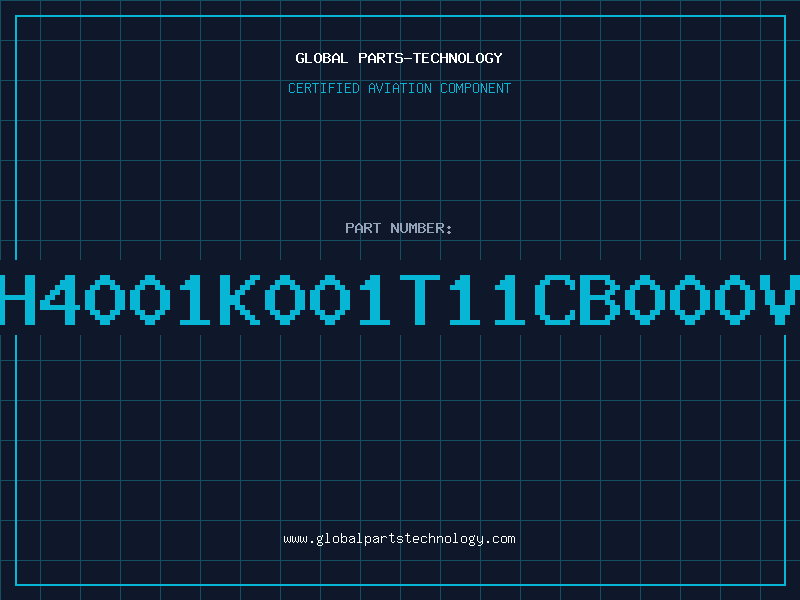This screenshot has width=800, height=600.
Task: Click the word CERTIFIED in the subtitle
Action: [x=324, y=88]
